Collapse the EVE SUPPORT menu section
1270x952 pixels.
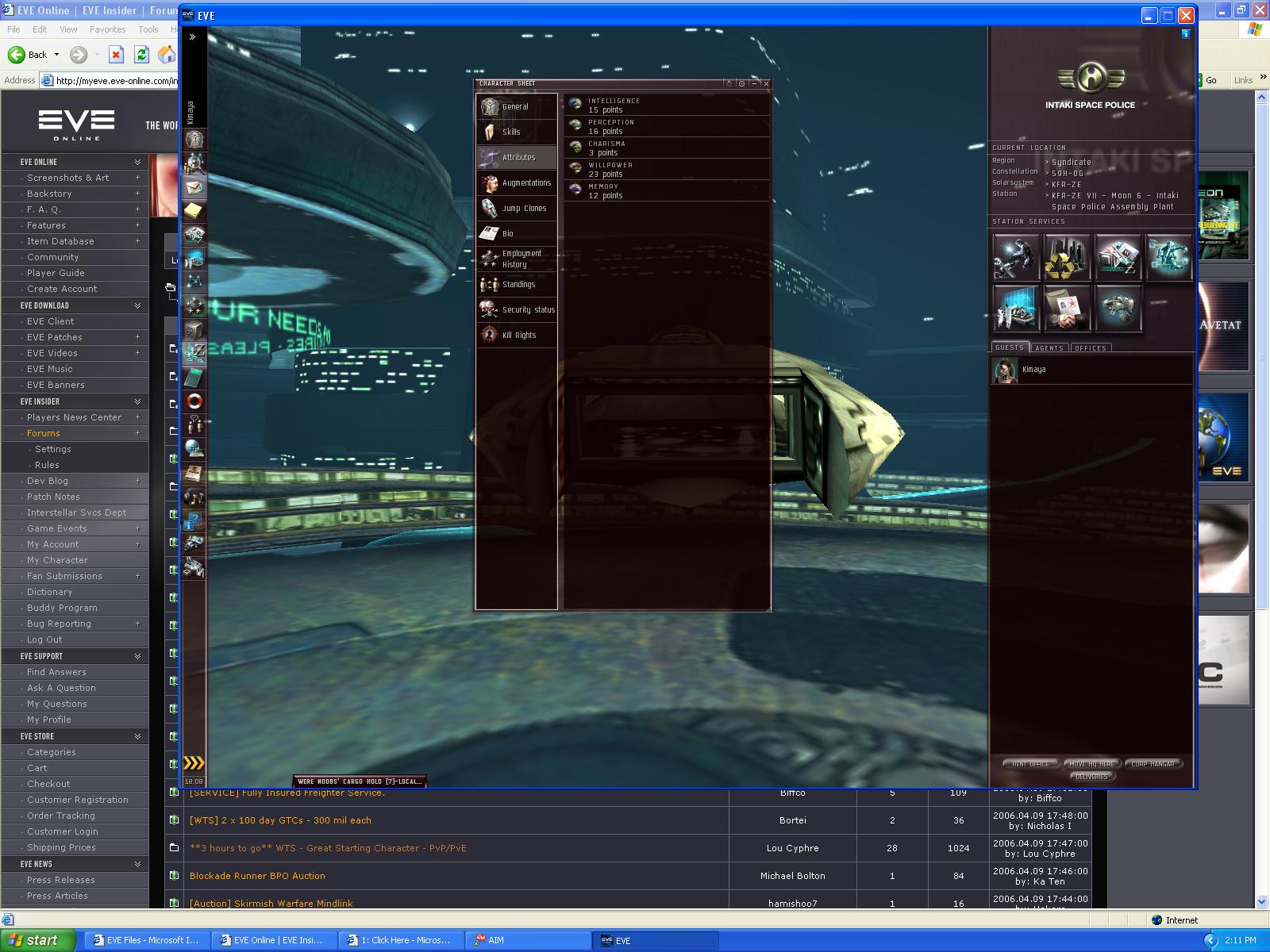tap(137, 656)
